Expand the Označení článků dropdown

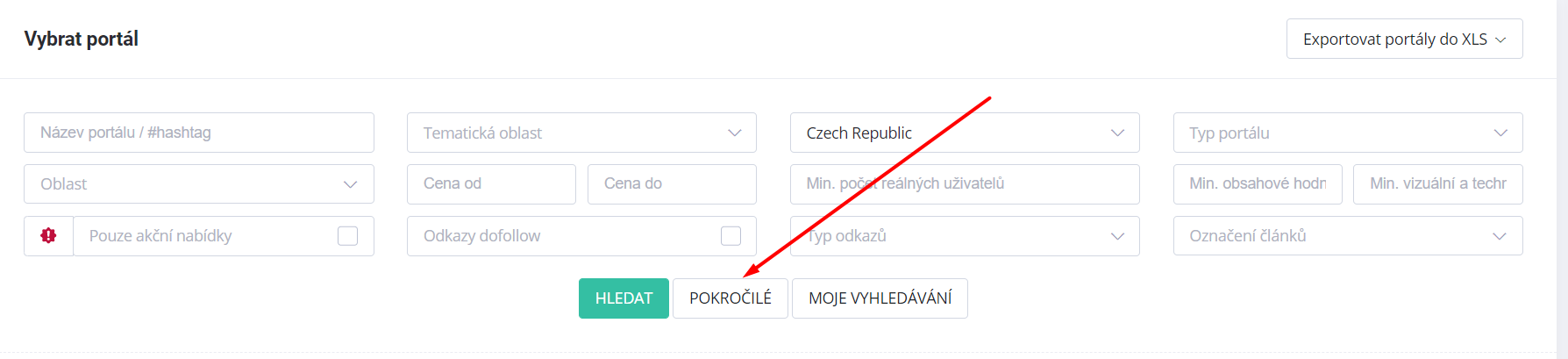1348,236
